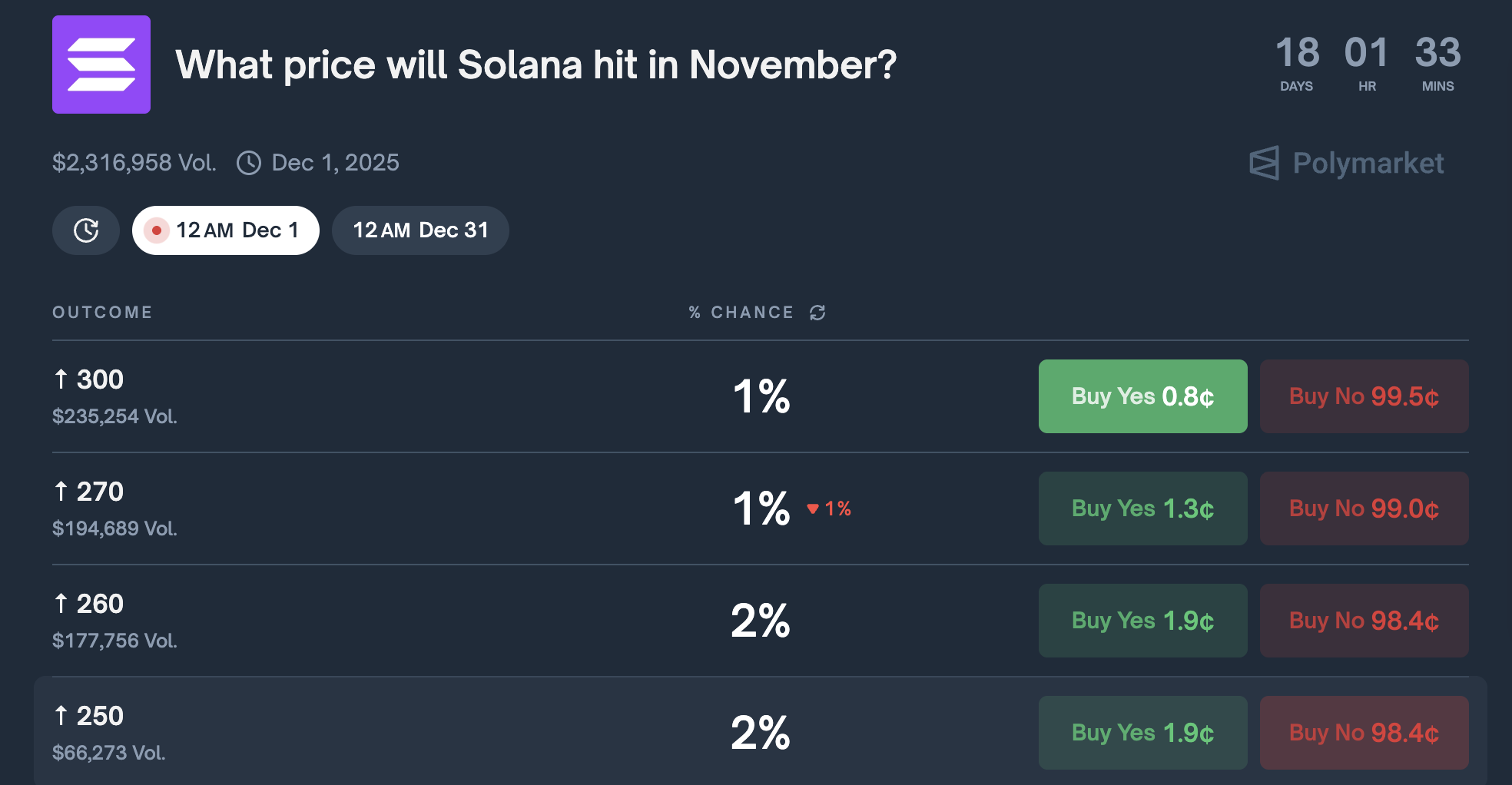1512x785 pixels.
Task: Select the time-history clock icon near the date pills
Action: tap(86, 230)
